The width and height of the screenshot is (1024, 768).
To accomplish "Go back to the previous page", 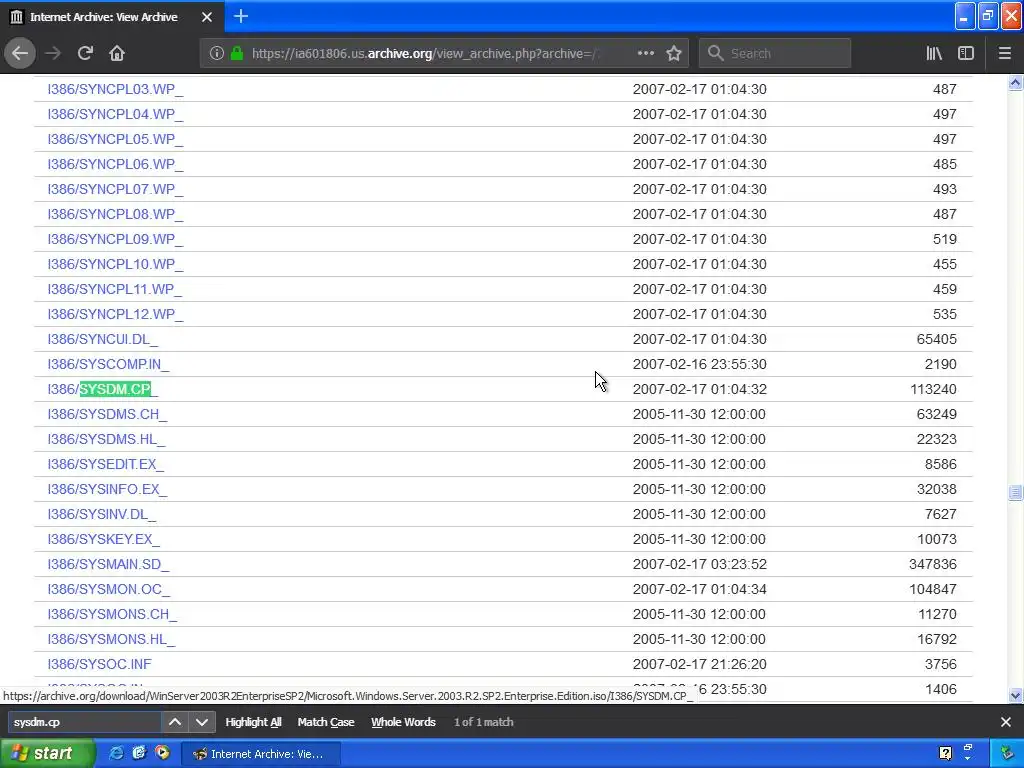I will (x=20, y=54).
